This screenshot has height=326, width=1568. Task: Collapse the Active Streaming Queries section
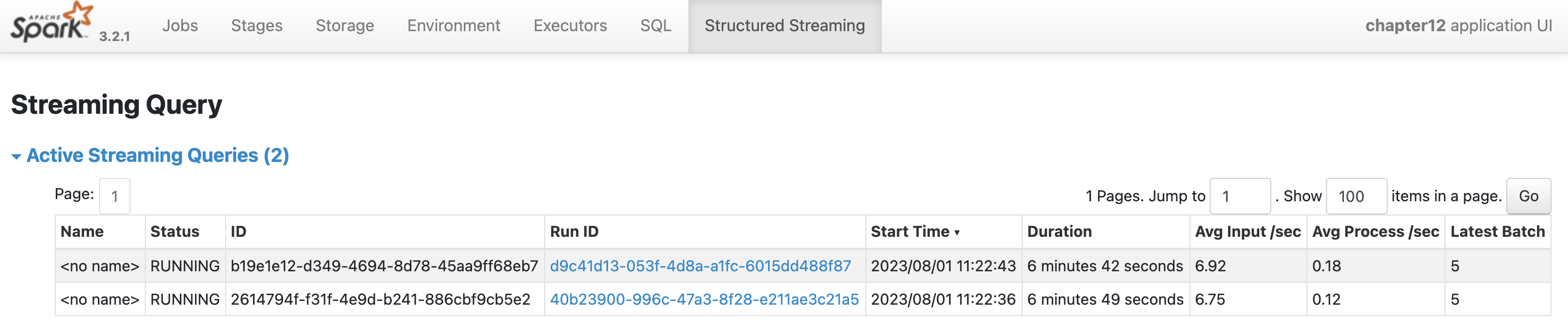tap(150, 155)
